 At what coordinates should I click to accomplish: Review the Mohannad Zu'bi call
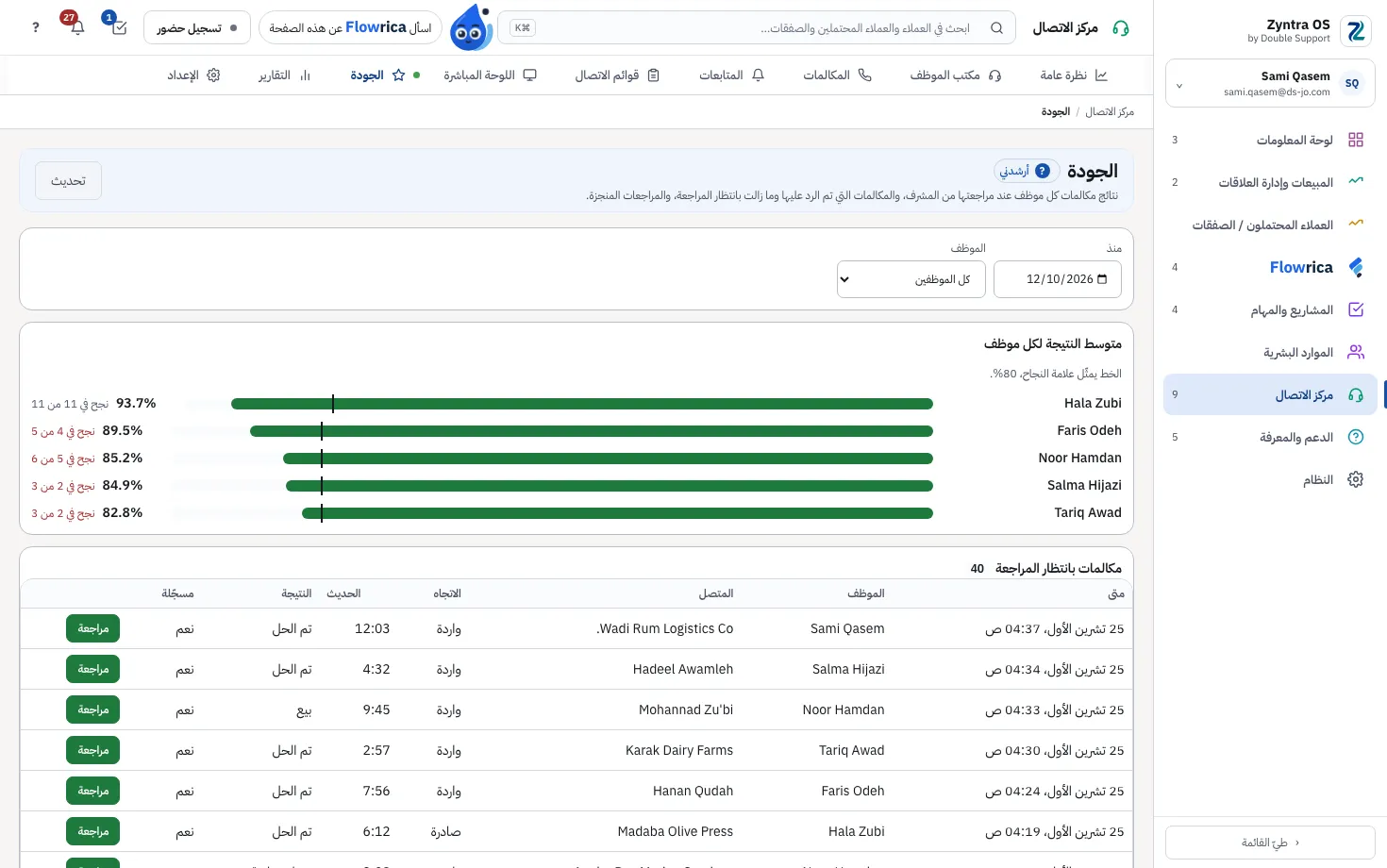(x=92, y=709)
